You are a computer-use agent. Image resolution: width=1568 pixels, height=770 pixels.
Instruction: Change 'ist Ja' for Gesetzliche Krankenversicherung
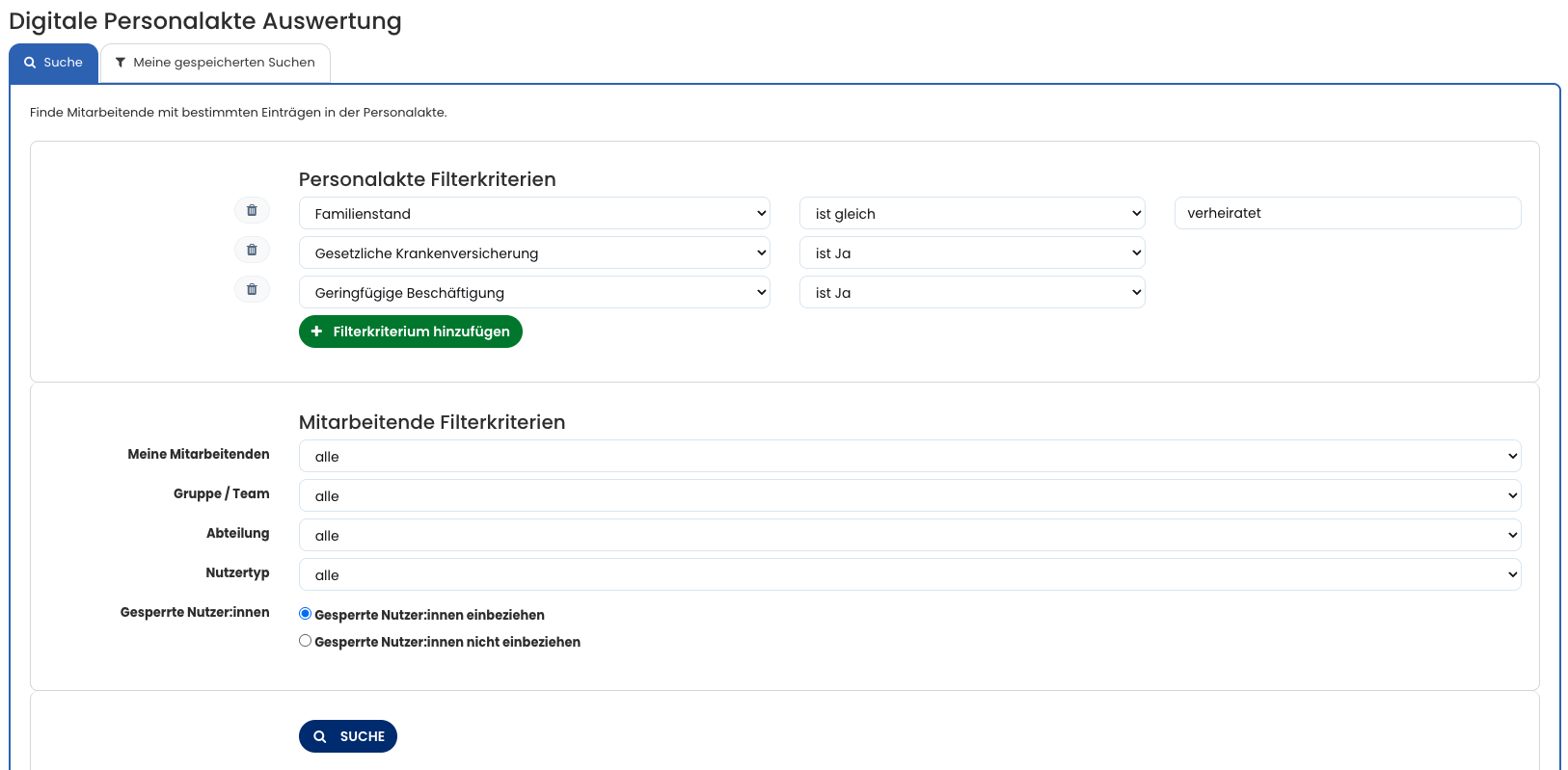click(x=972, y=252)
